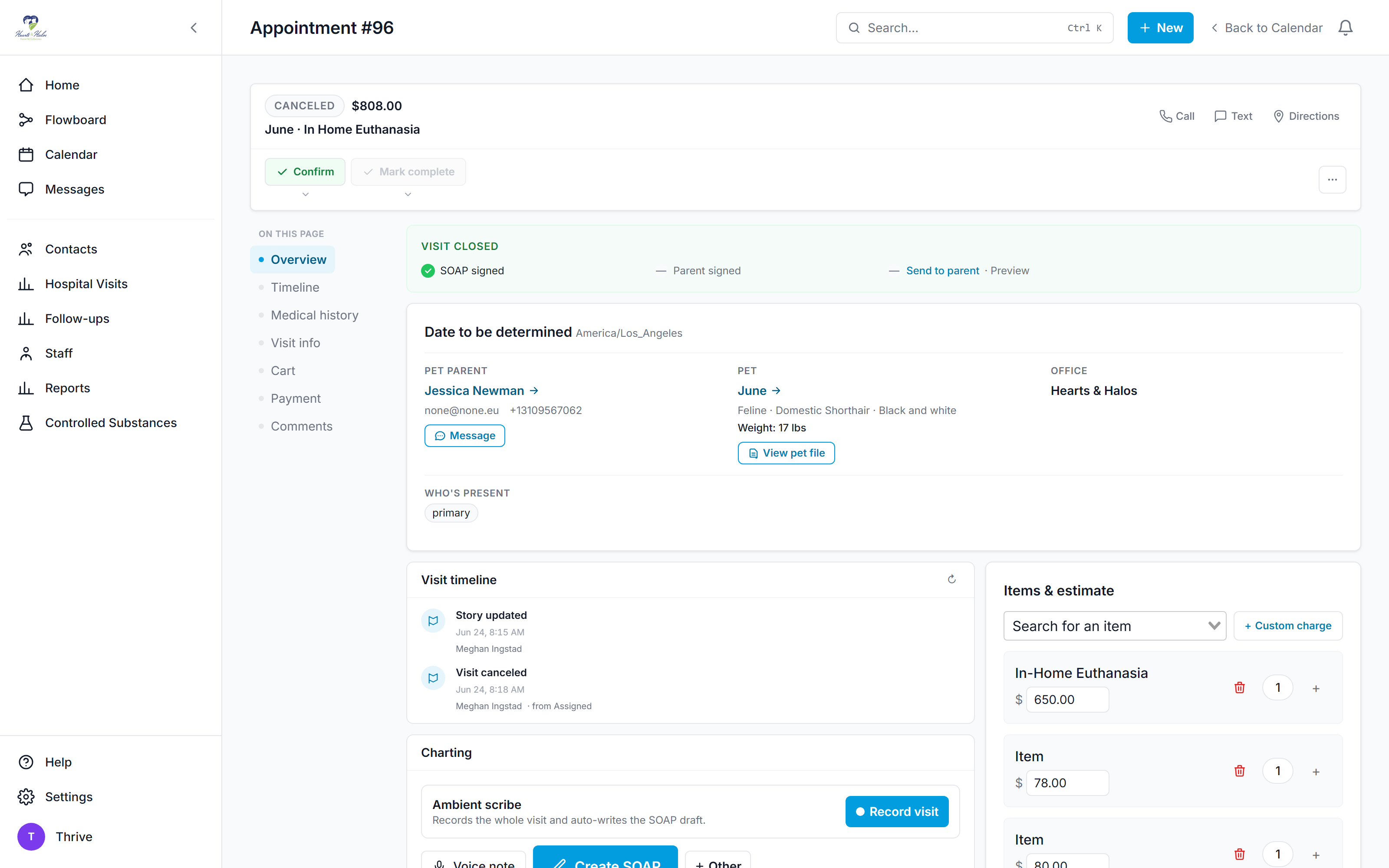Refresh the Visit timeline
The image size is (1389, 868).
tap(951, 579)
